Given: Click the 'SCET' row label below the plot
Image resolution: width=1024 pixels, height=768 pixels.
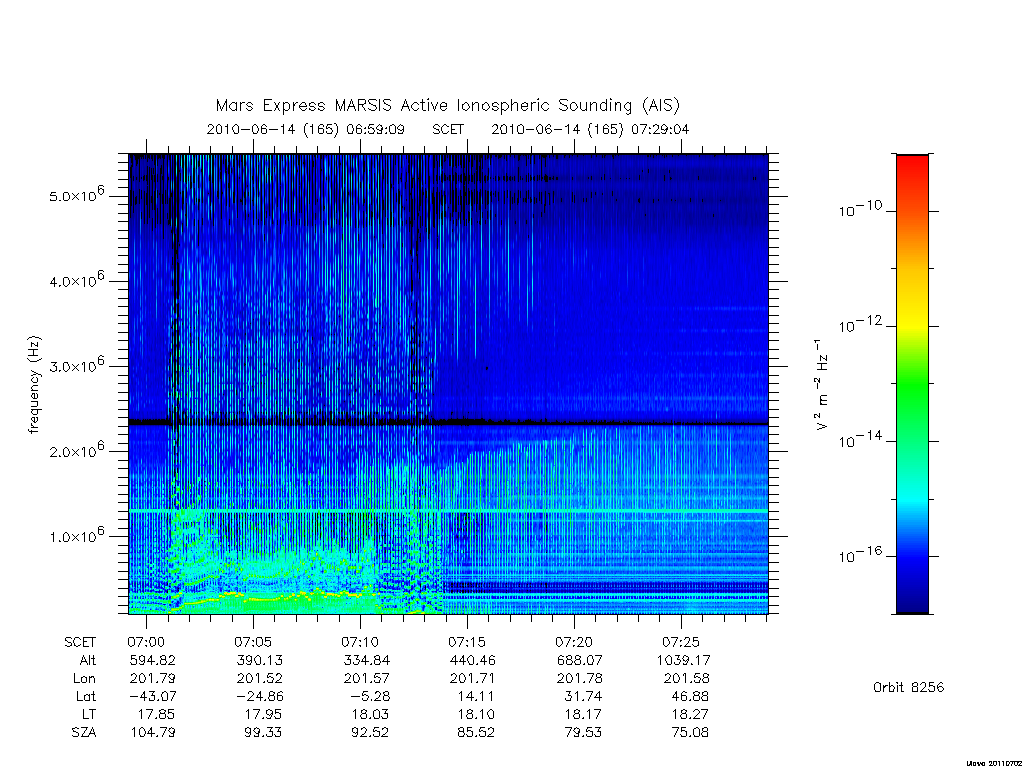Looking at the screenshot, I should [x=80, y=642].
